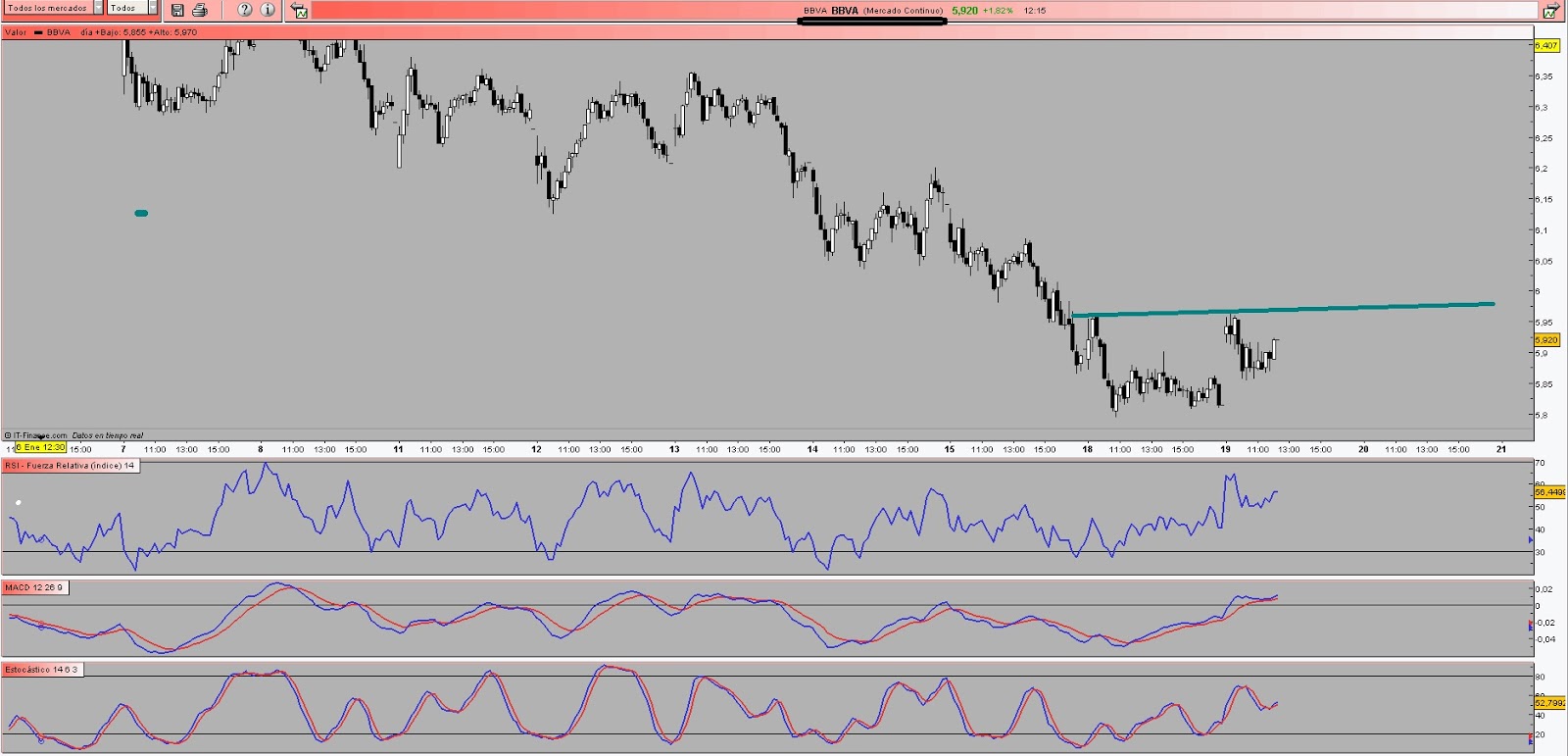Open the Estocástico 14 6 3 indicator label

[x=42, y=670]
